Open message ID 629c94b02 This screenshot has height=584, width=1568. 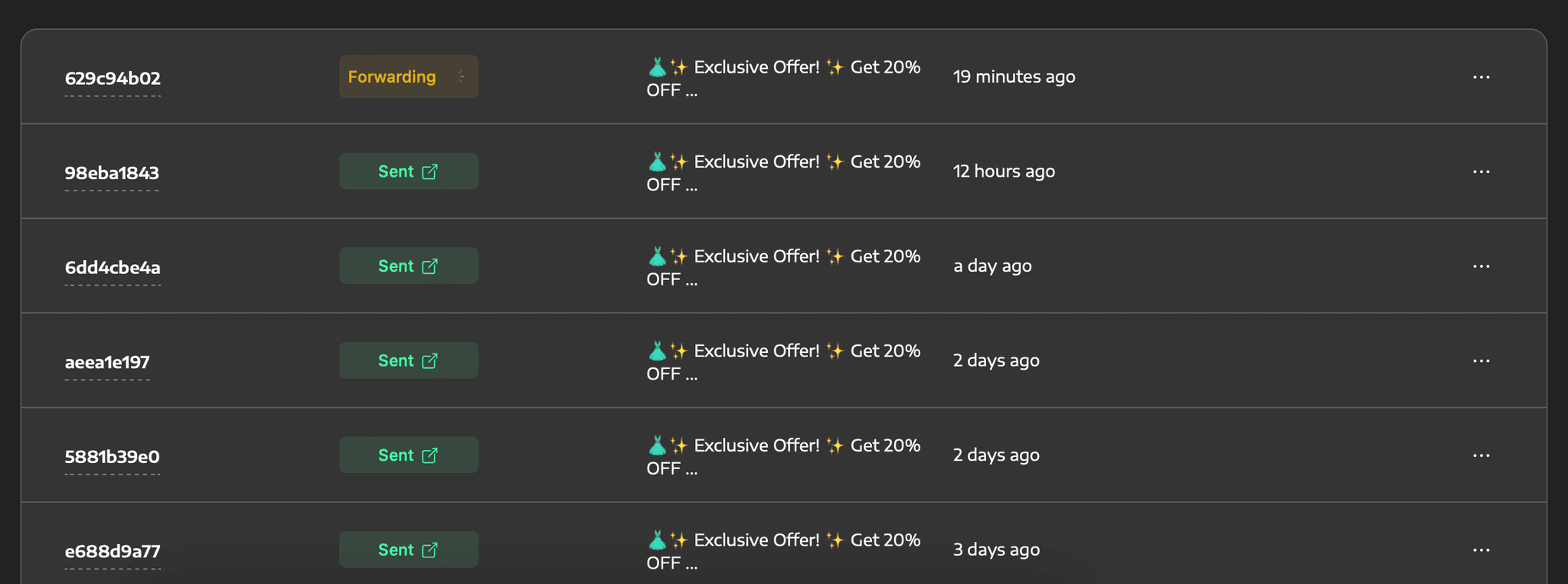[113, 78]
